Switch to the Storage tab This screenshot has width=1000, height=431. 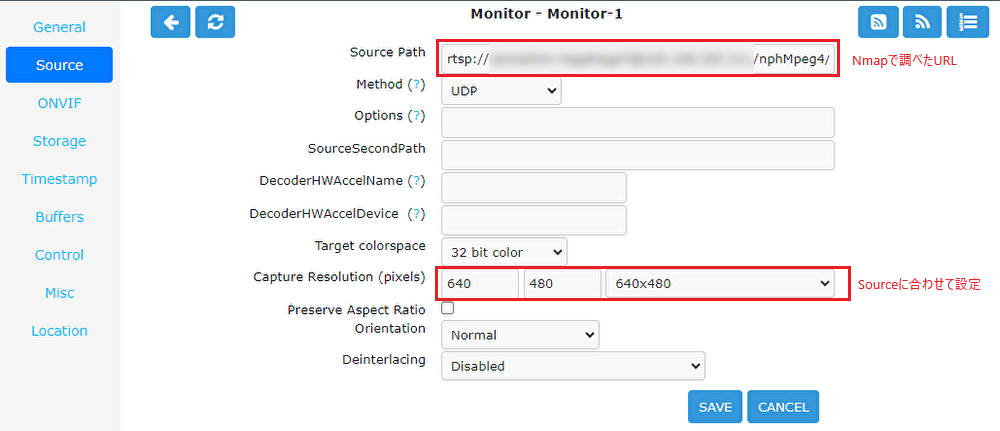(59, 141)
